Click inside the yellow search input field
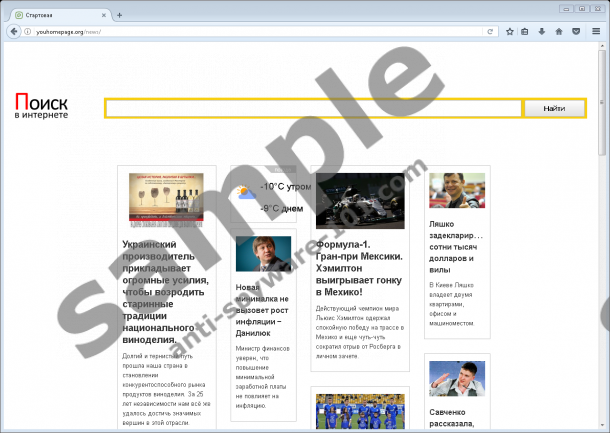Image resolution: width=610 pixels, height=433 pixels. pyautogui.click(x=313, y=109)
